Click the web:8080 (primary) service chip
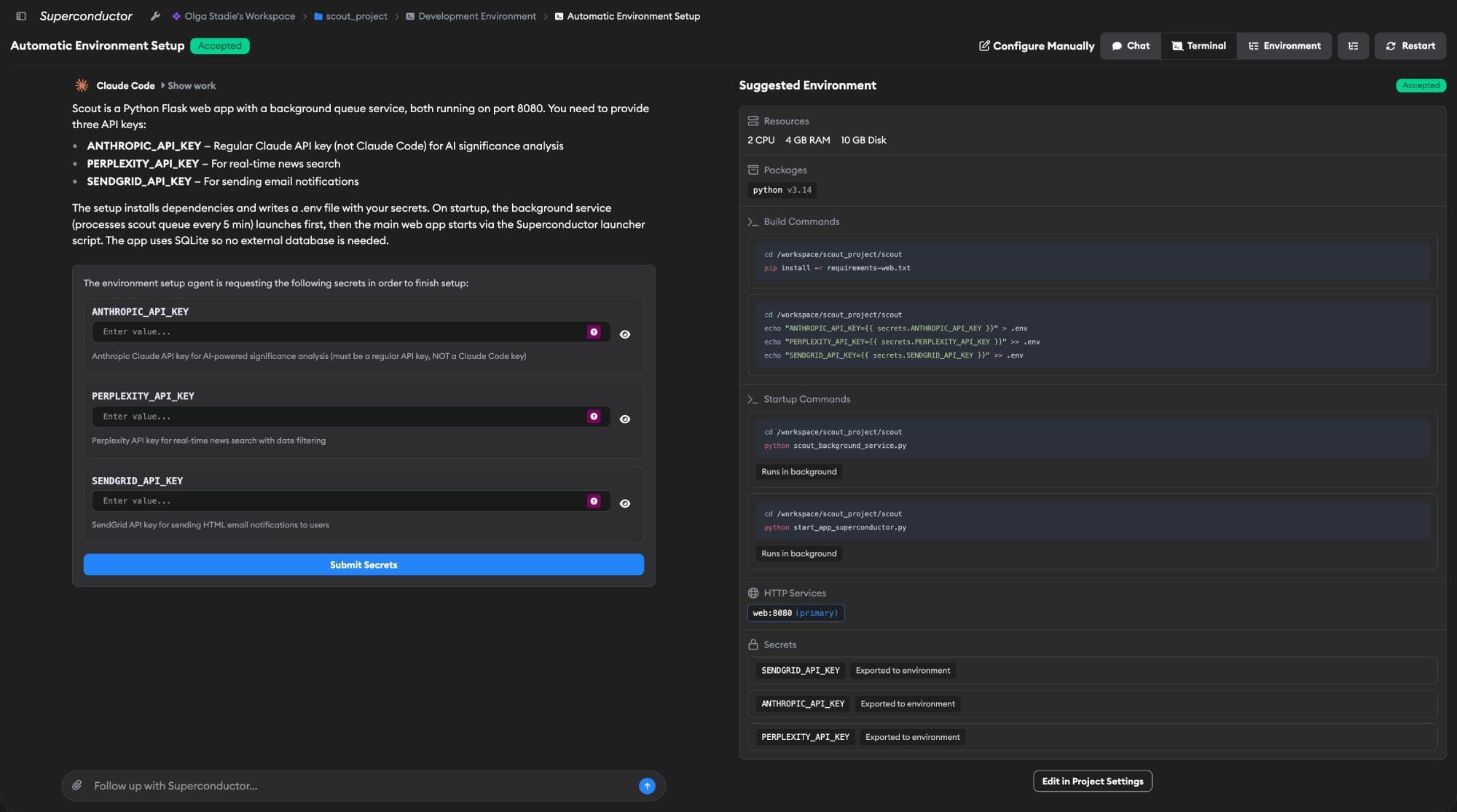The image size is (1457, 812). [796, 613]
